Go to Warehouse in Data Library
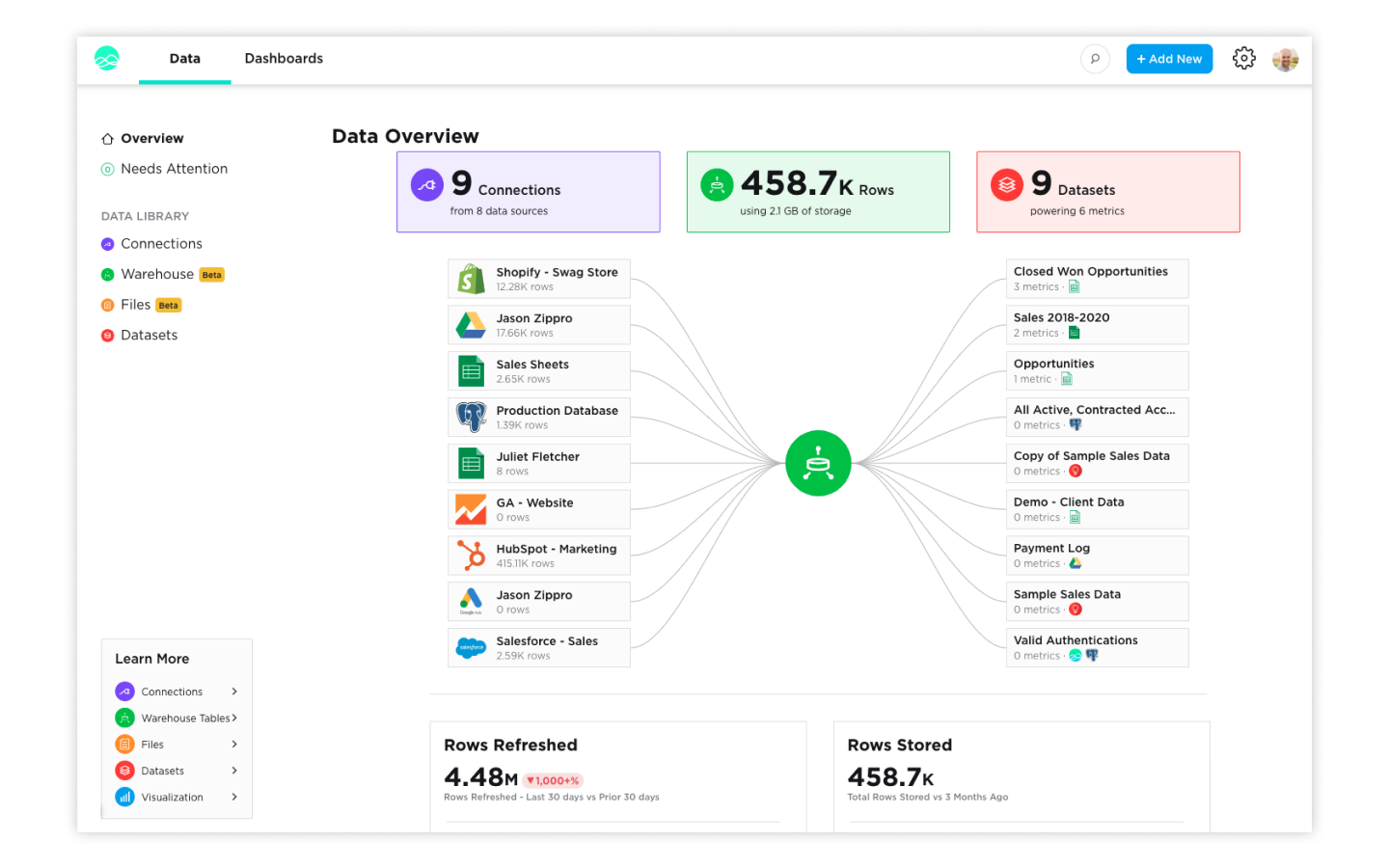 pyautogui.click(x=157, y=275)
